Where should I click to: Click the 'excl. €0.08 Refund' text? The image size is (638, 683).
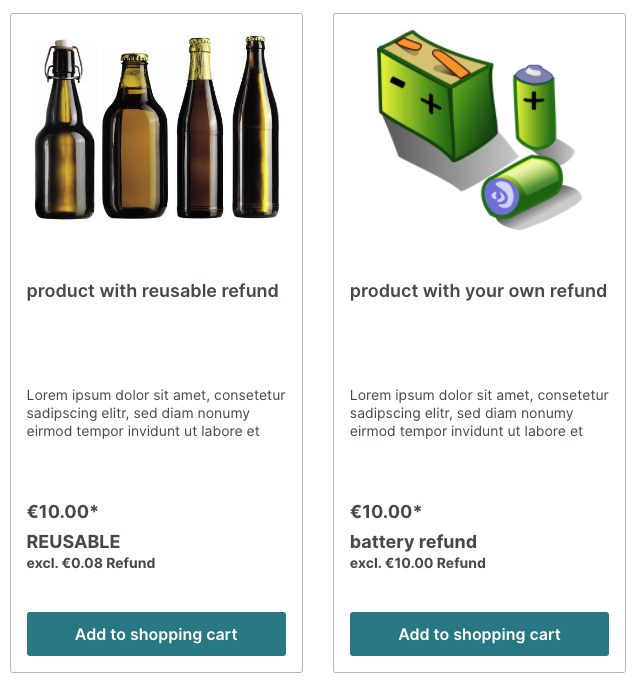(90, 563)
